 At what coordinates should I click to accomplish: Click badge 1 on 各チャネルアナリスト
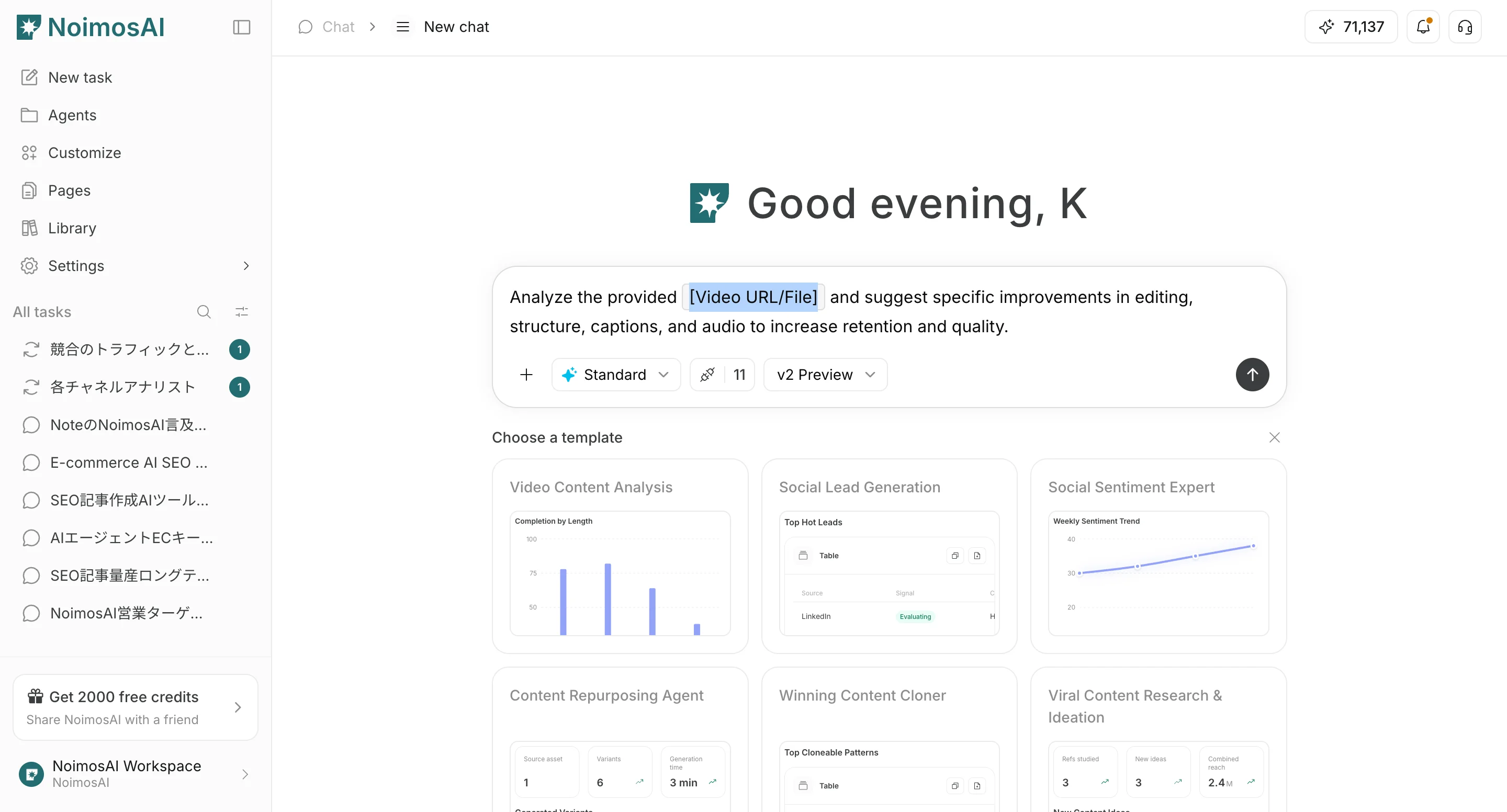pyautogui.click(x=239, y=387)
